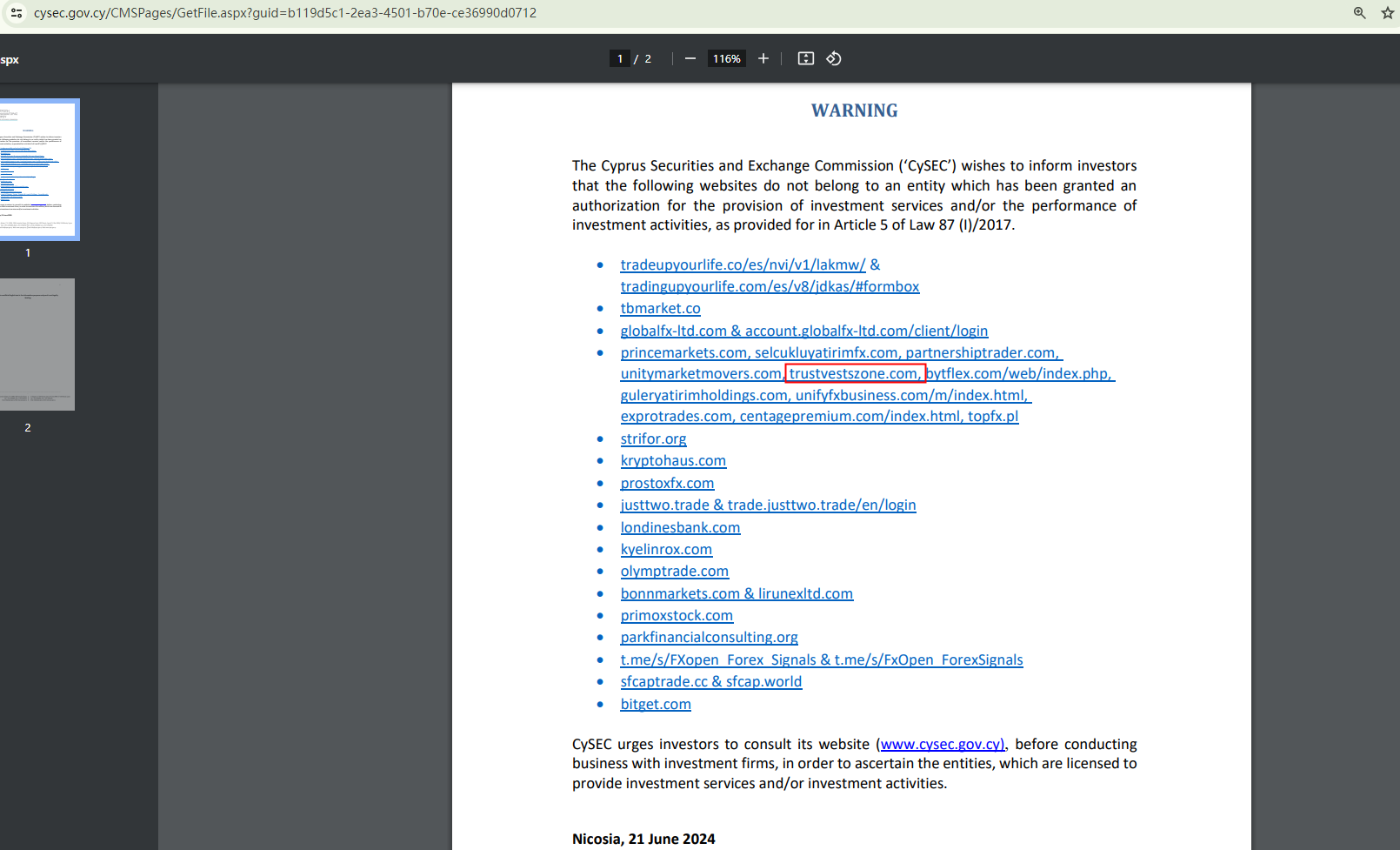Open the primoxstock.com link
Screen dimensions: 1400x850
[677, 615]
